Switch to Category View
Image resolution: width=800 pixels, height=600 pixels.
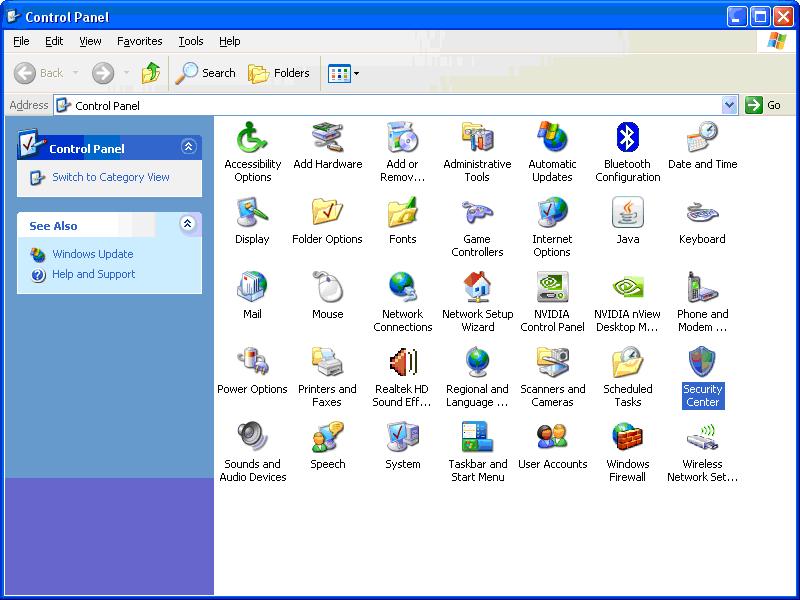[x=111, y=177]
